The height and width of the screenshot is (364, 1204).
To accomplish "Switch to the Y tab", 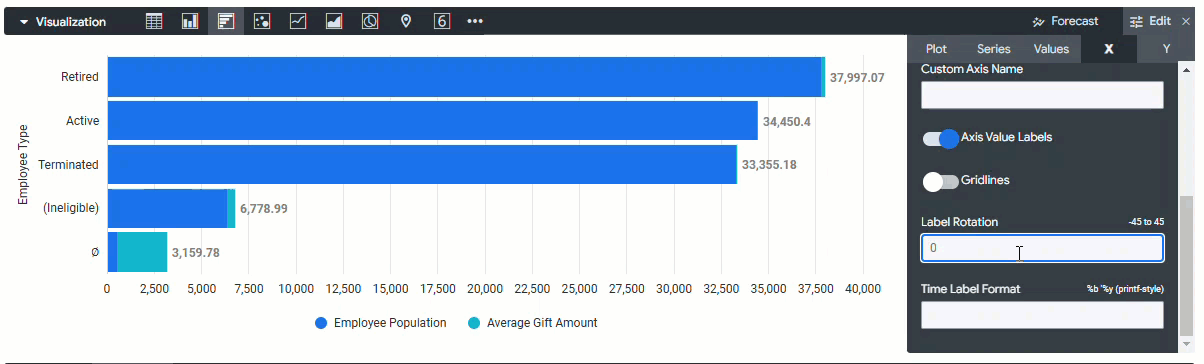I will [x=1166, y=48].
